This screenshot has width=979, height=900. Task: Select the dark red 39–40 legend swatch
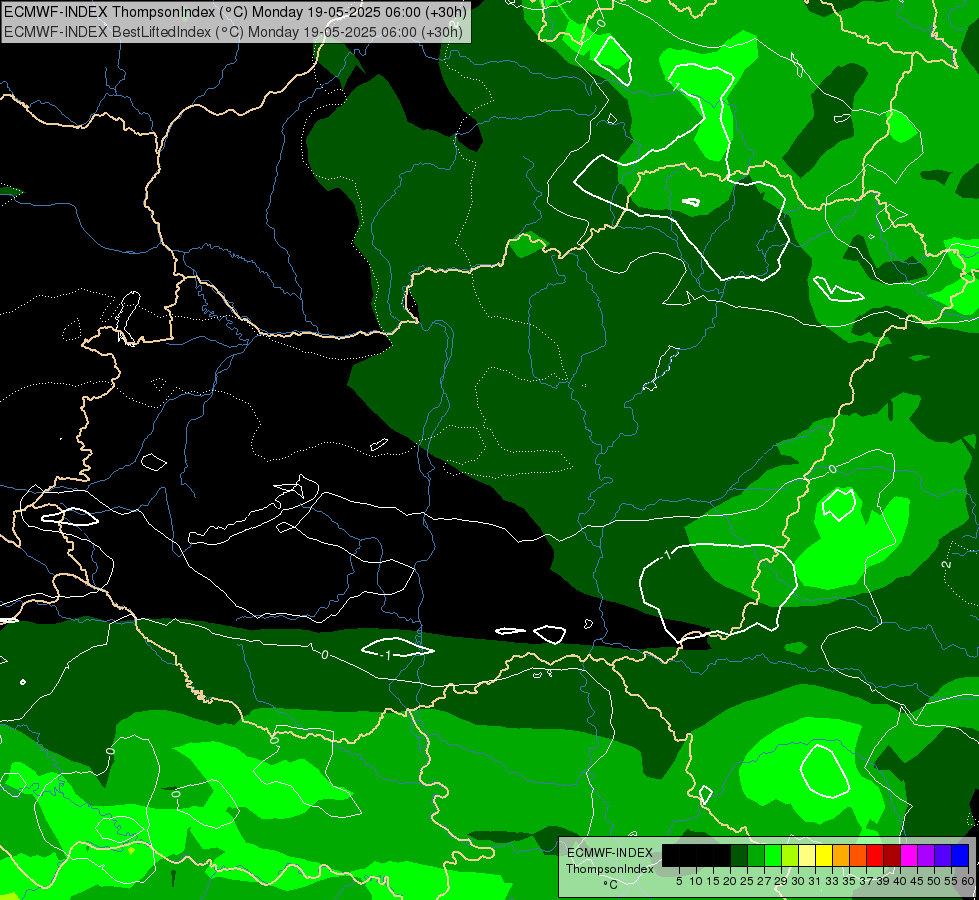(892, 855)
